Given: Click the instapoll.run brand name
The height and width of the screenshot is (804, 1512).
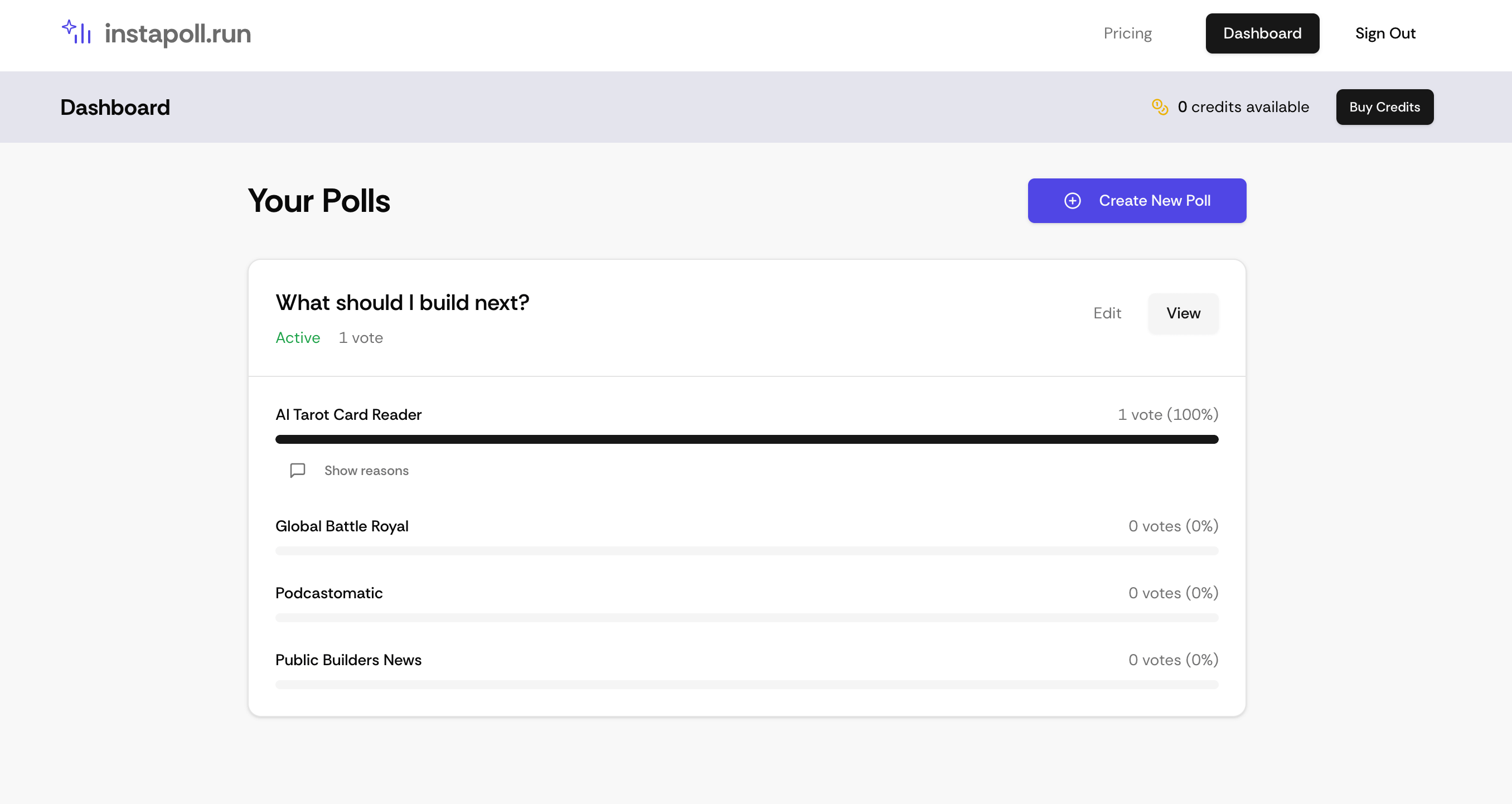Looking at the screenshot, I should click(x=177, y=33).
